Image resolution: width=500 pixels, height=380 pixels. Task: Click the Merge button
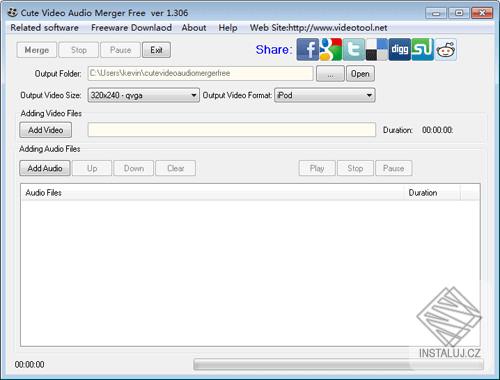(37, 50)
